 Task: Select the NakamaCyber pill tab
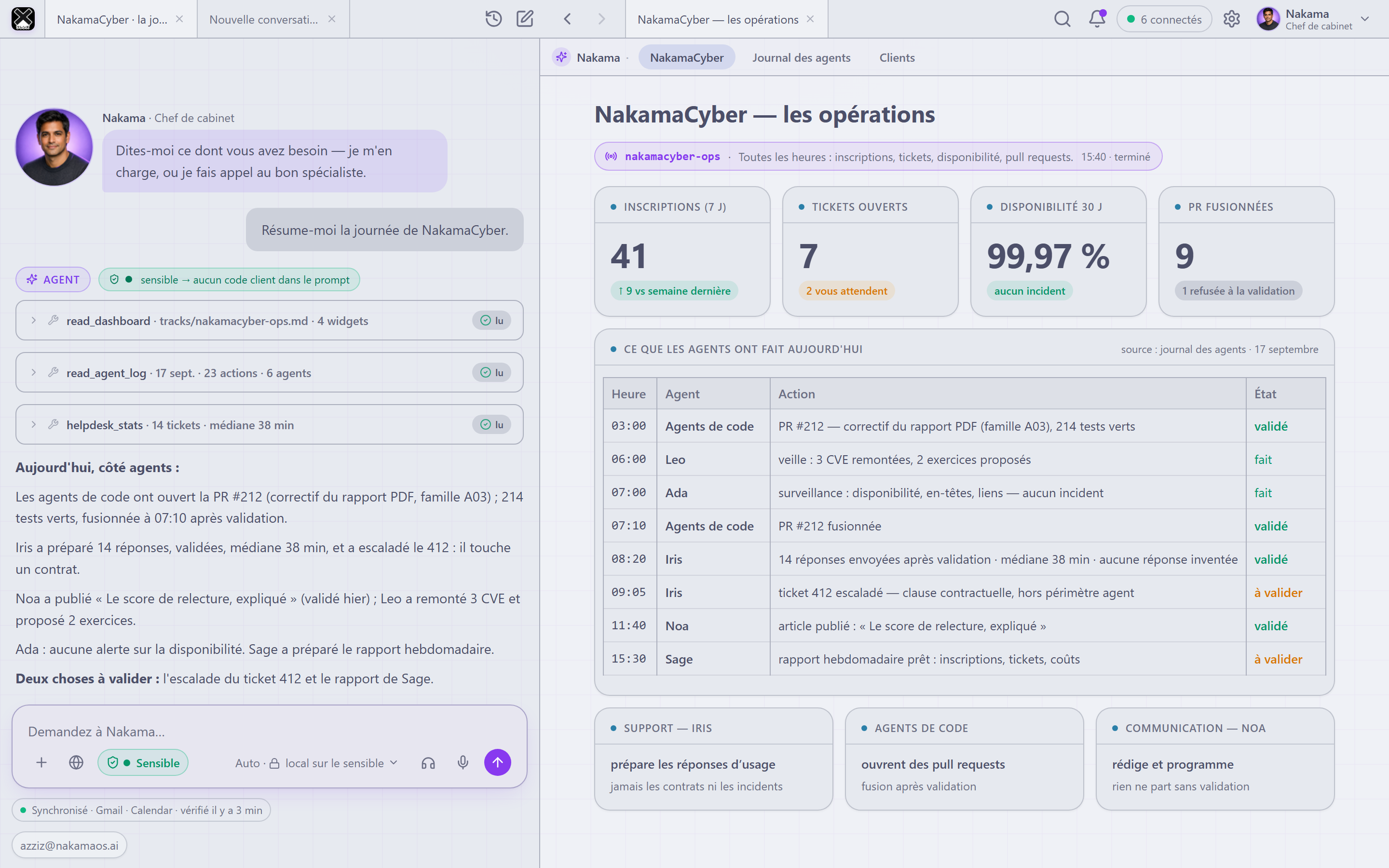(x=686, y=57)
